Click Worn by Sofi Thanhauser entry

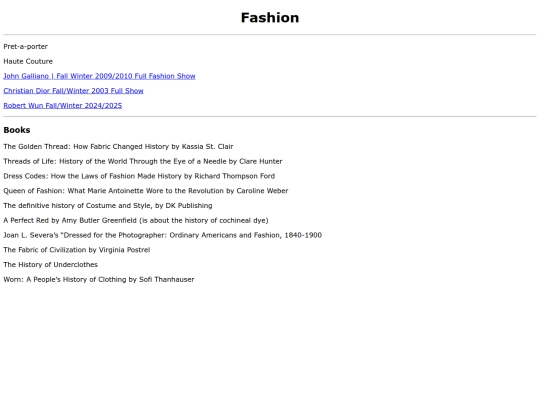click(99, 280)
